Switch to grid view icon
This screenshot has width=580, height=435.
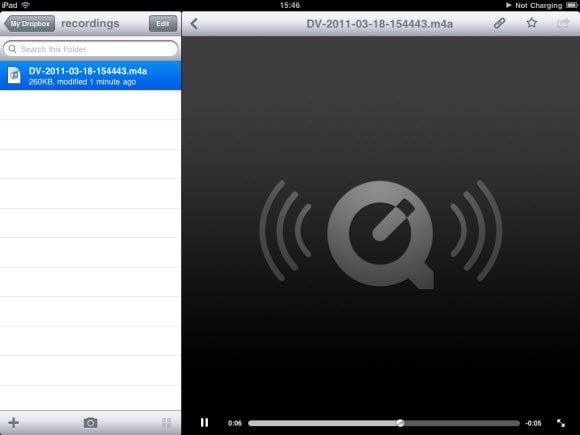pos(166,422)
